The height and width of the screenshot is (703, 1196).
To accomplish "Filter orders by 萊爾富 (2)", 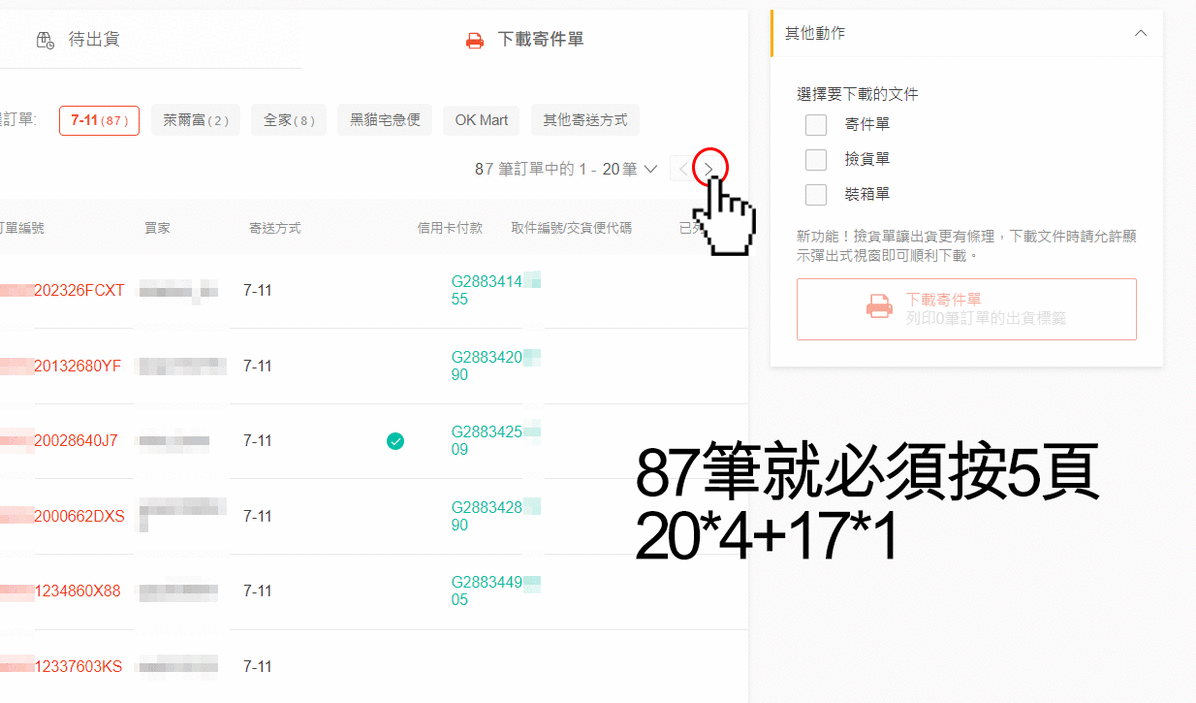I will coord(195,120).
